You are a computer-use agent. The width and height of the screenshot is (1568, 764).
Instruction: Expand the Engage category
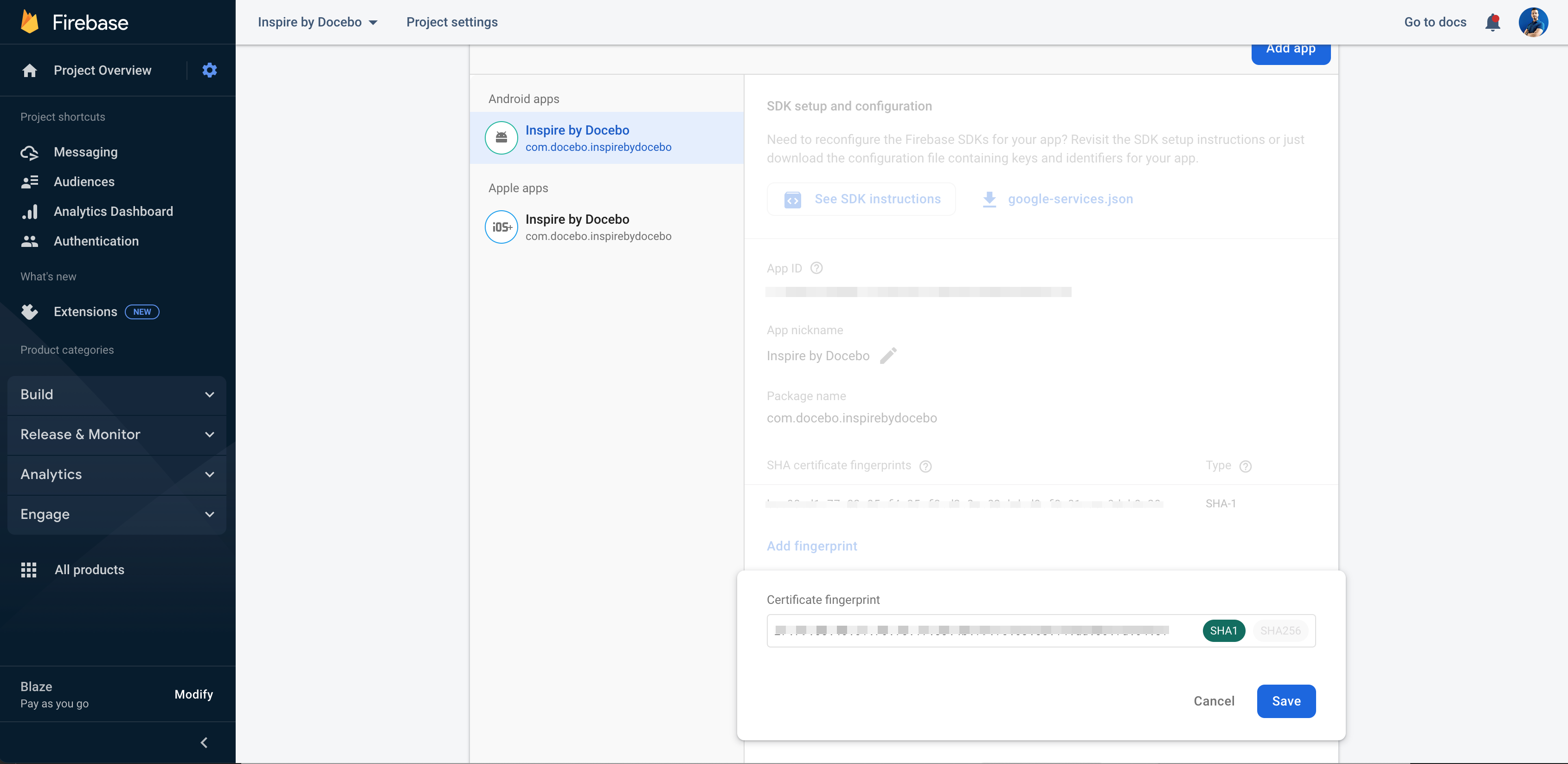tap(117, 514)
